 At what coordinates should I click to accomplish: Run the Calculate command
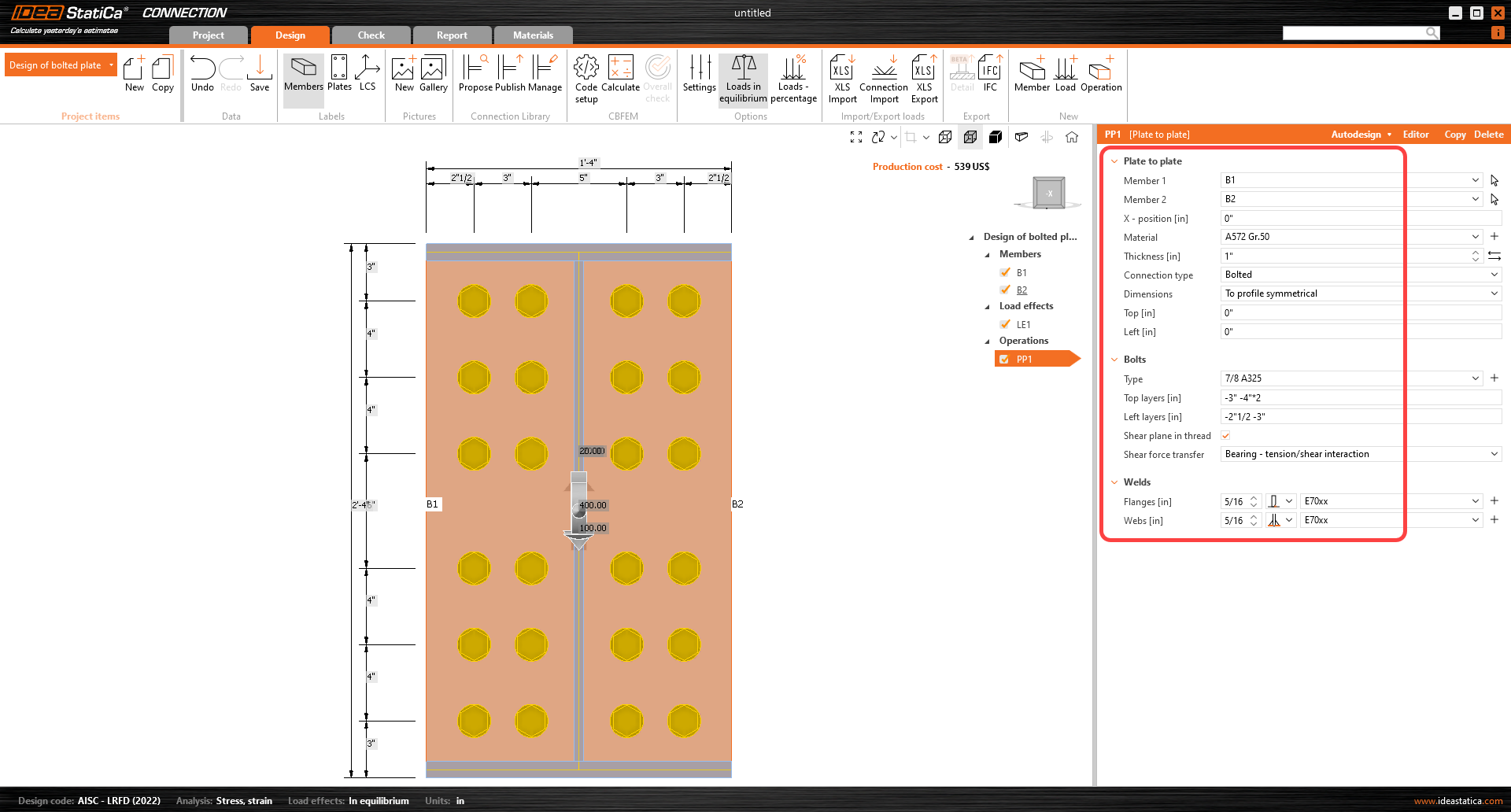(x=621, y=76)
